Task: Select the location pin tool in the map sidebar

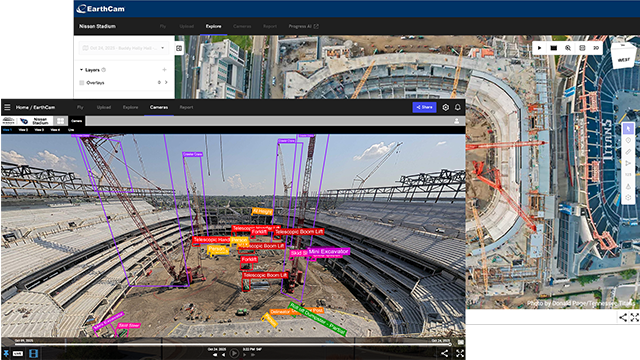Action: [628, 140]
